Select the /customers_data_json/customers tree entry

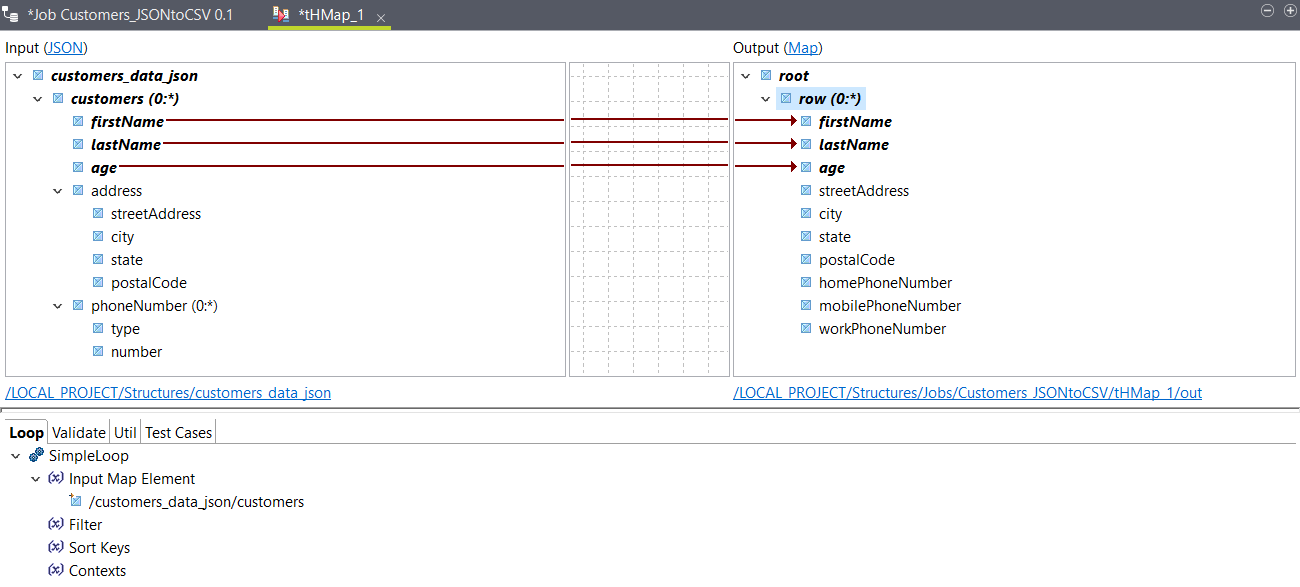tap(196, 501)
